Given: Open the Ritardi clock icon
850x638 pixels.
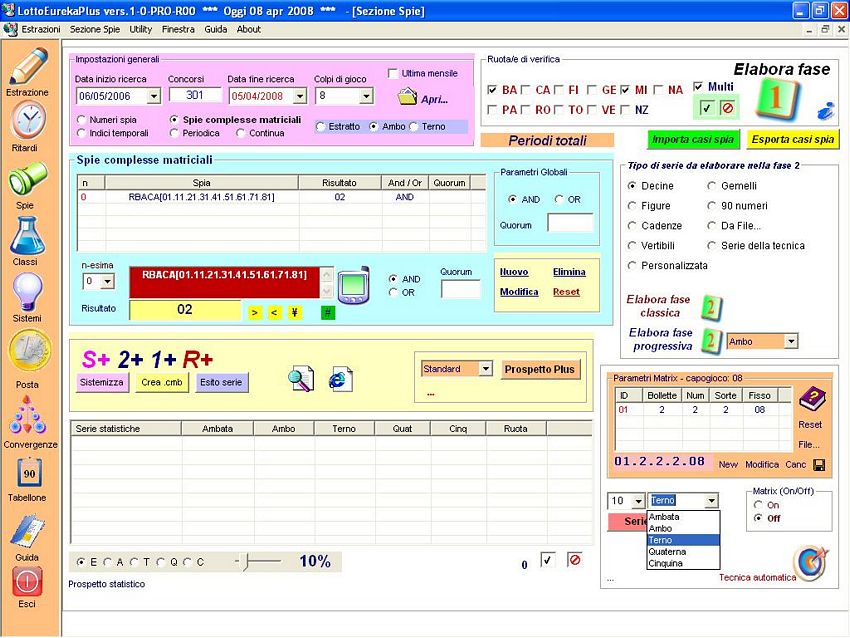Looking at the screenshot, I should pyautogui.click(x=27, y=121).
